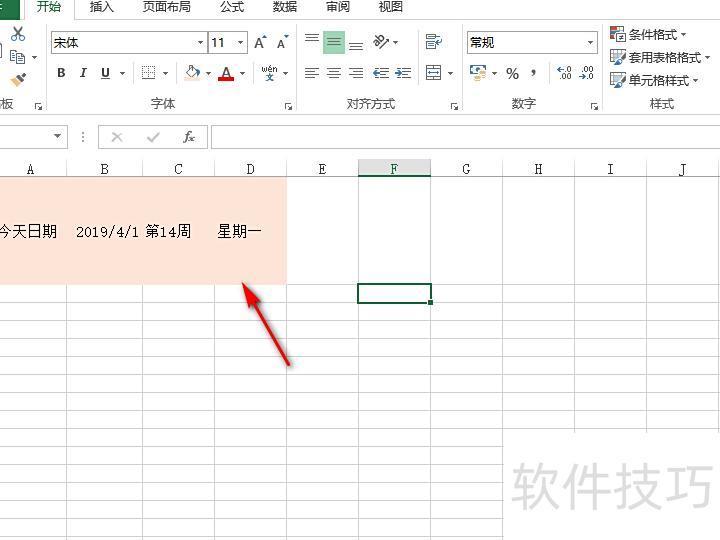The image size is (720, 540).
Task: Expand copy options dropdown arrow
Action: 35,57
